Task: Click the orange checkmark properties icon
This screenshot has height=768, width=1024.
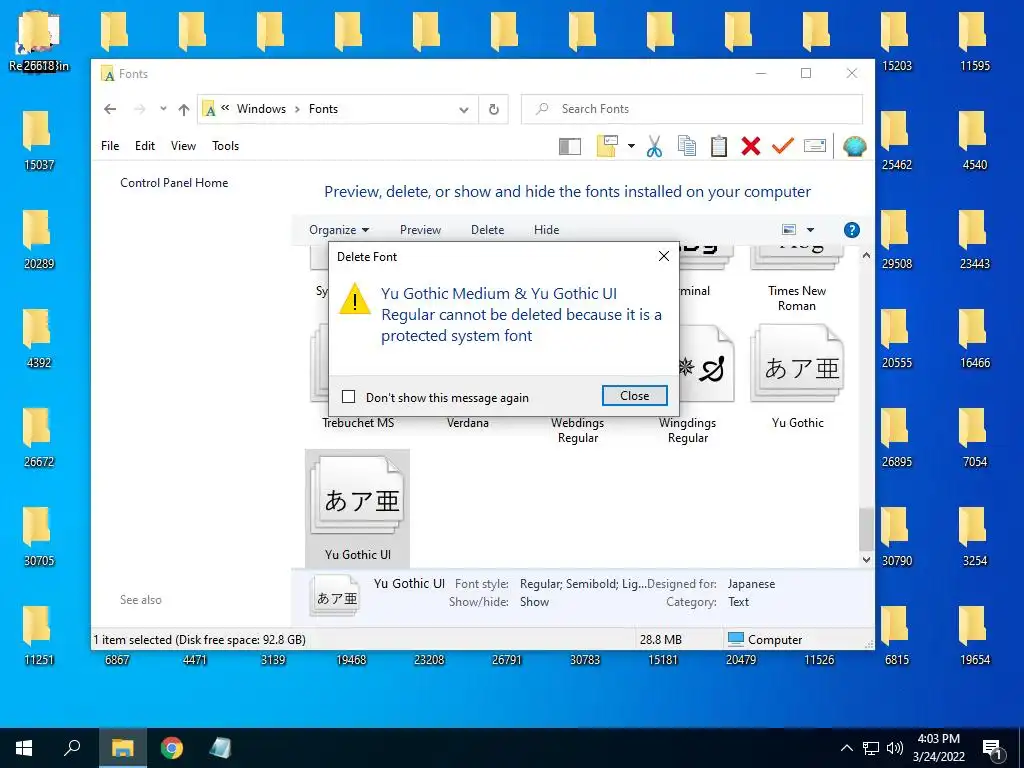Action: click(x=782, y=146)
